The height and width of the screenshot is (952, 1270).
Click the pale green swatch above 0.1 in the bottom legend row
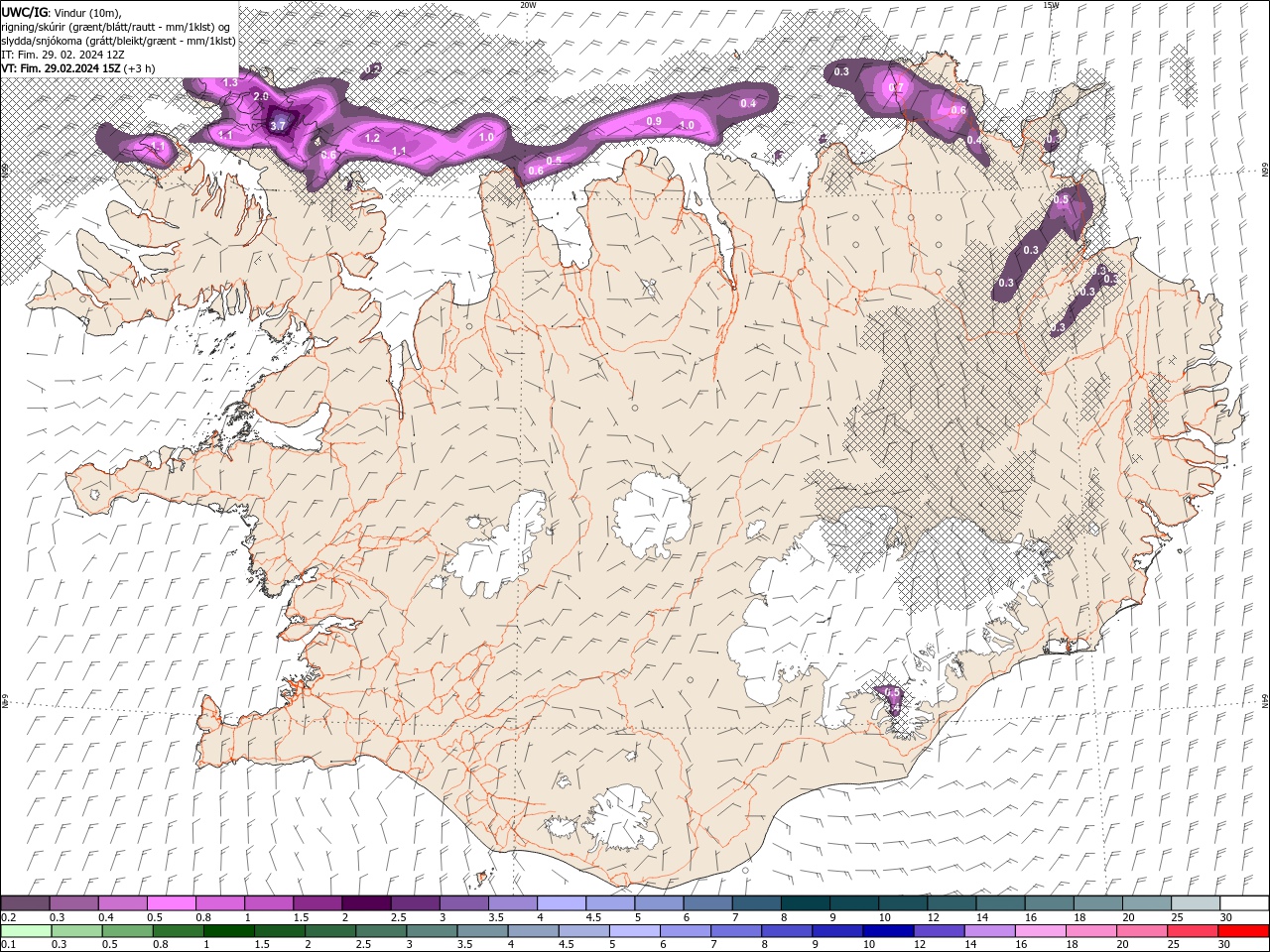[26, 931]
